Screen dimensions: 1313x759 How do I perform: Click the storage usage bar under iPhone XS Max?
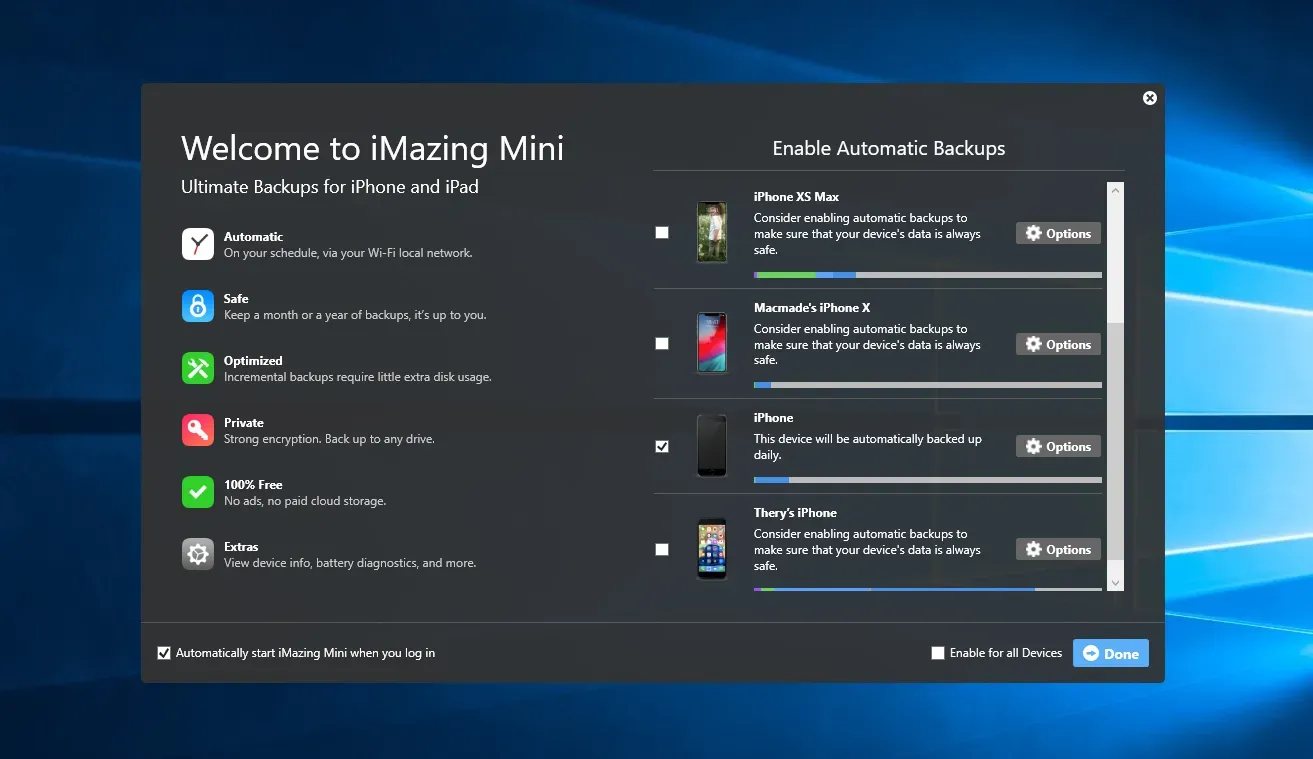pyautogui.click(x=927, y=274)
